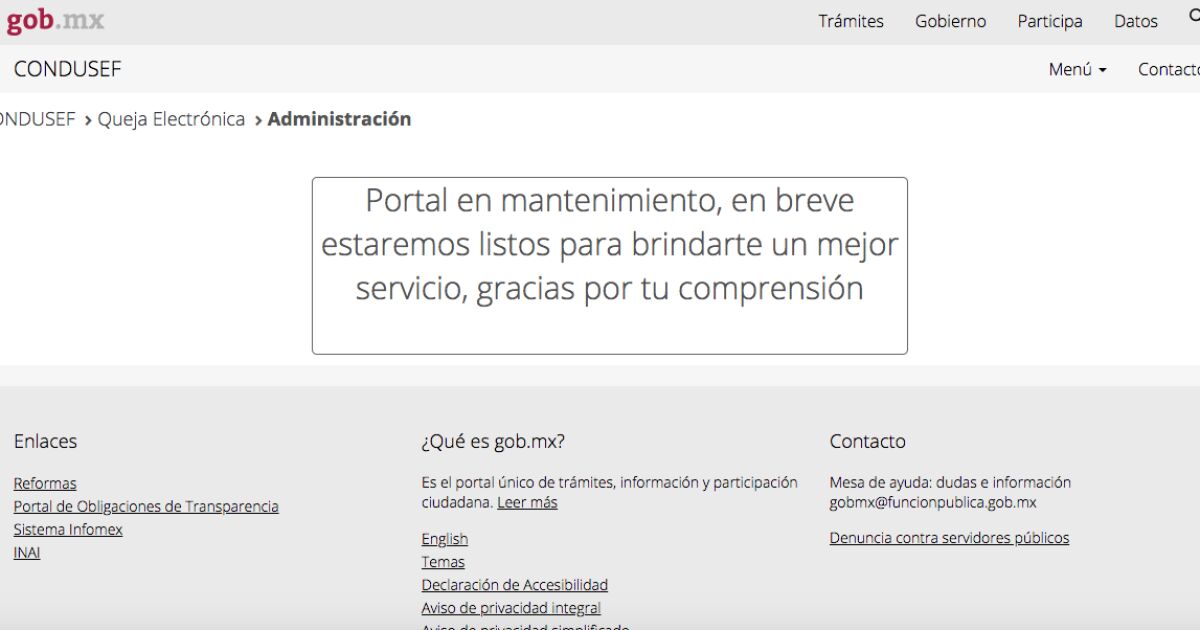Open Denuncia contra servidores públicos link
This screenshot has height=630, width=1200.
[949, 538]
